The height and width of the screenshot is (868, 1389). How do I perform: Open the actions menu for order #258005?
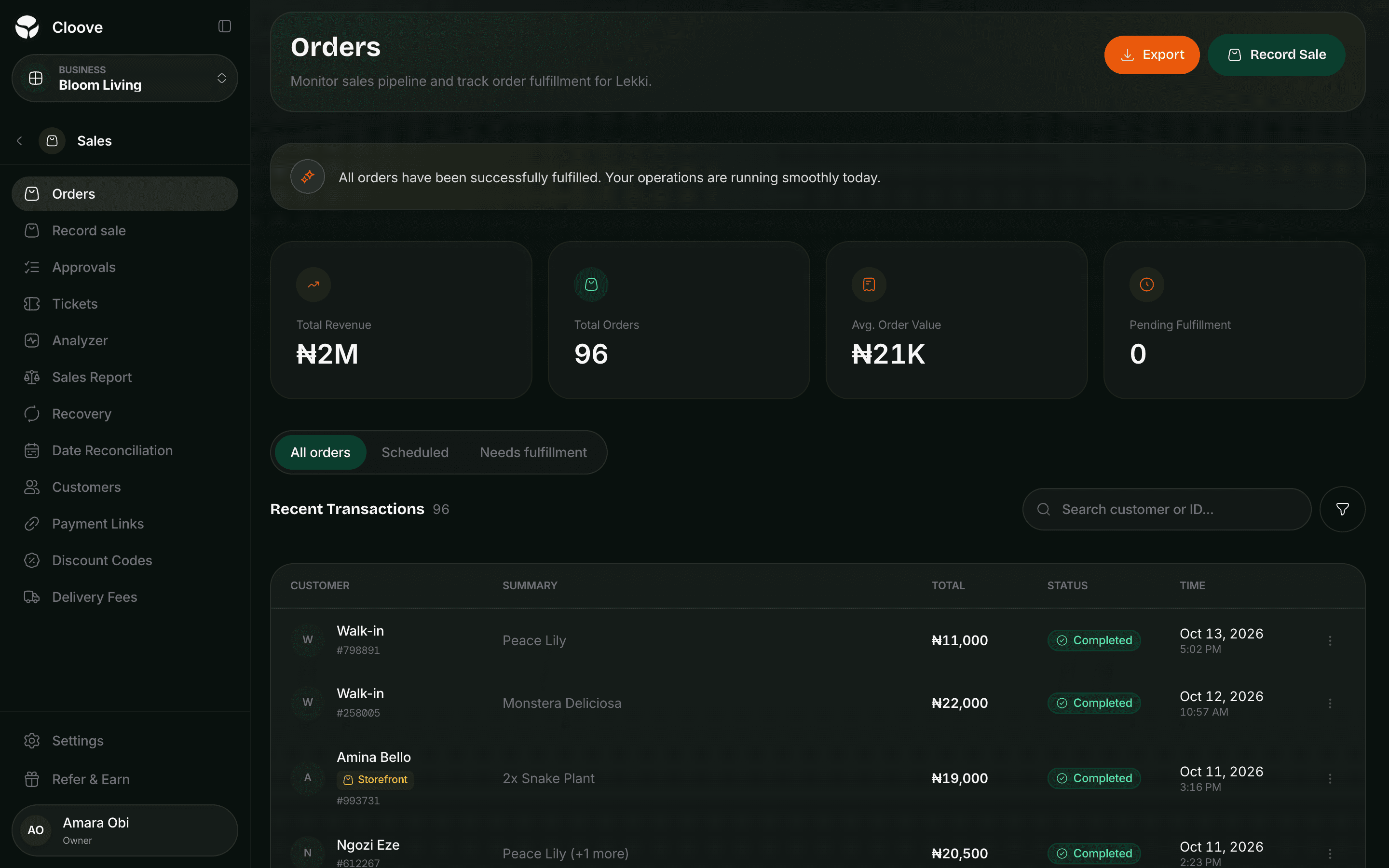coord(1330,703)
